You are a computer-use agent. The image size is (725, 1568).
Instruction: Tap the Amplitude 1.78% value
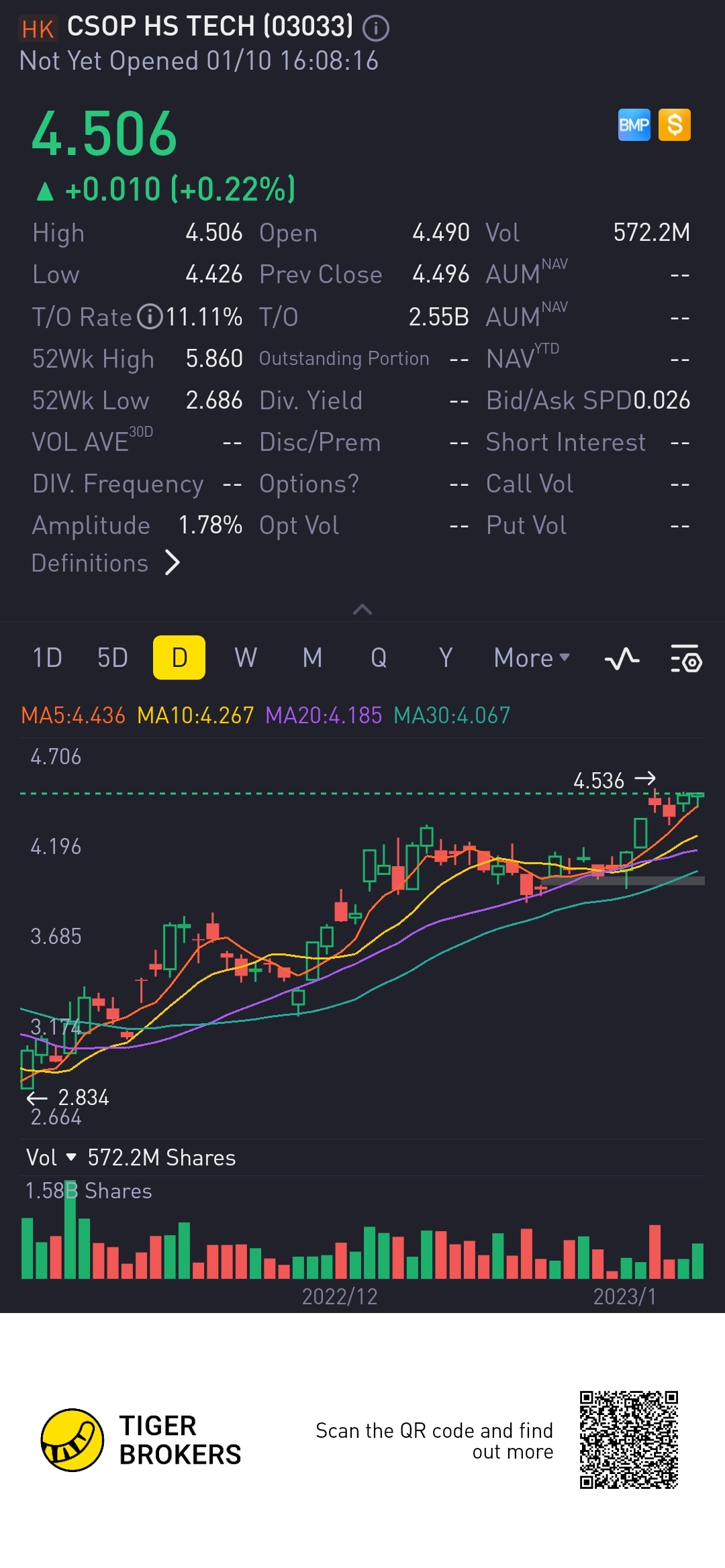point(210,525)
